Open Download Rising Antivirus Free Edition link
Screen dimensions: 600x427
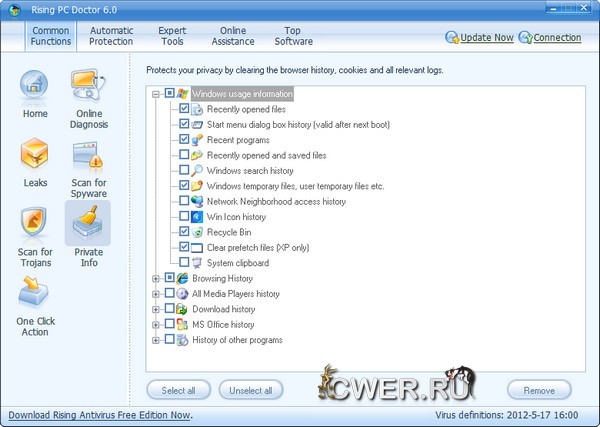tap(99, 415)
